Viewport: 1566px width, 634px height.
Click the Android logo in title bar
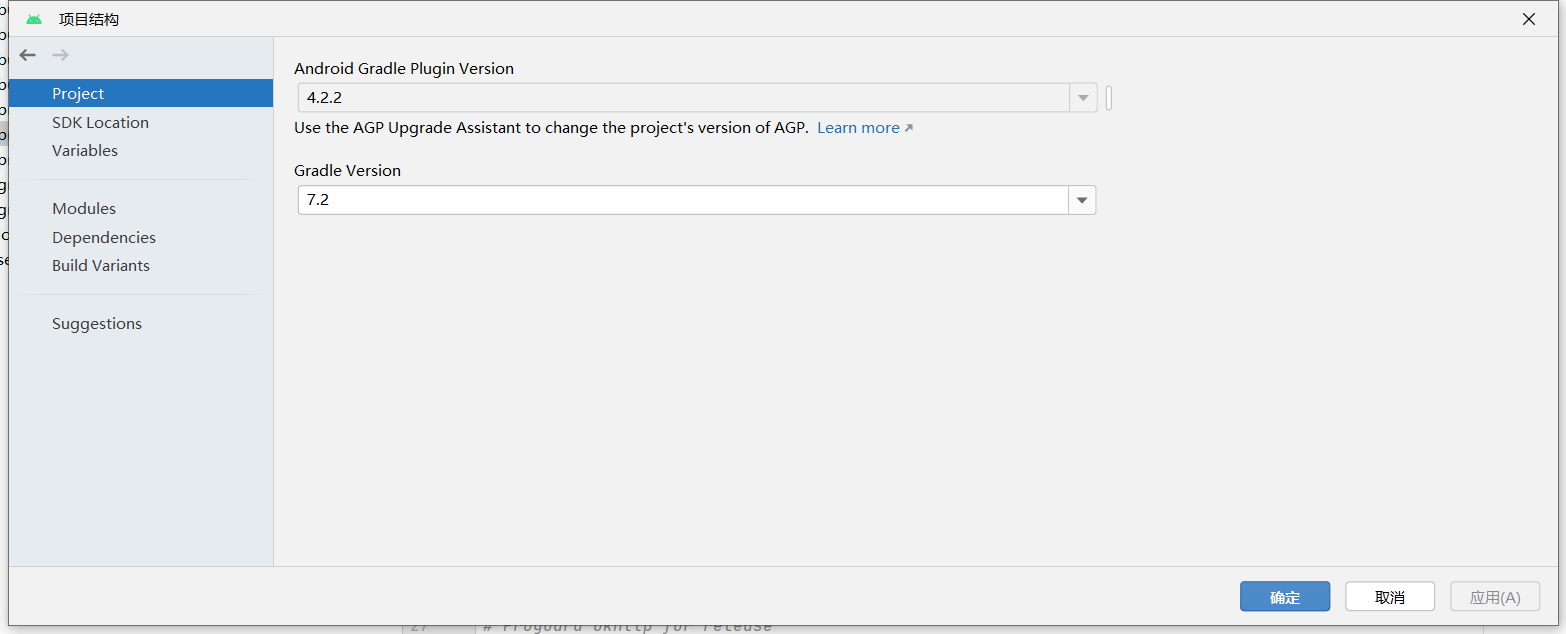coord(34,19)
